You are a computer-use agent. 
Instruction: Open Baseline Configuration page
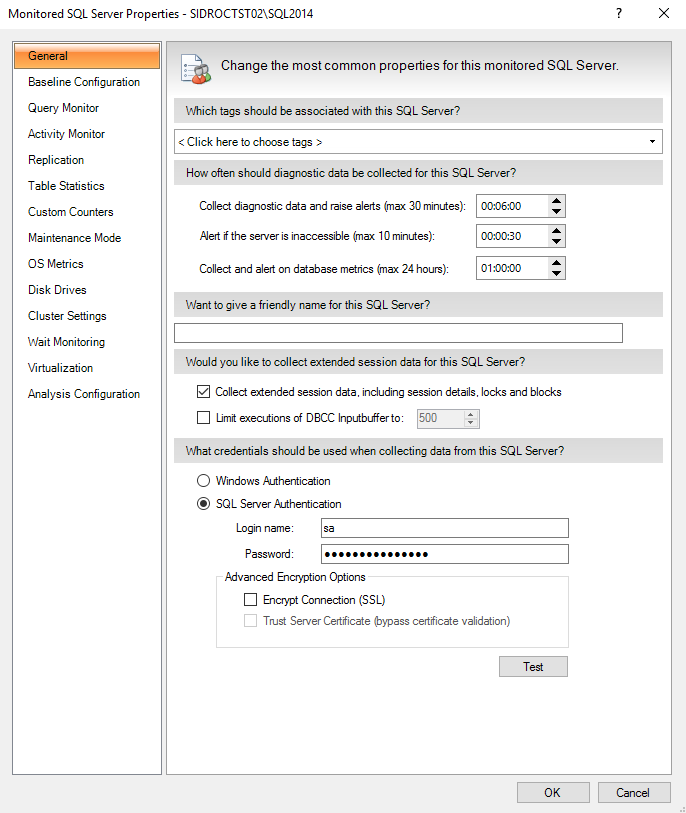click(x=84, y=82)
